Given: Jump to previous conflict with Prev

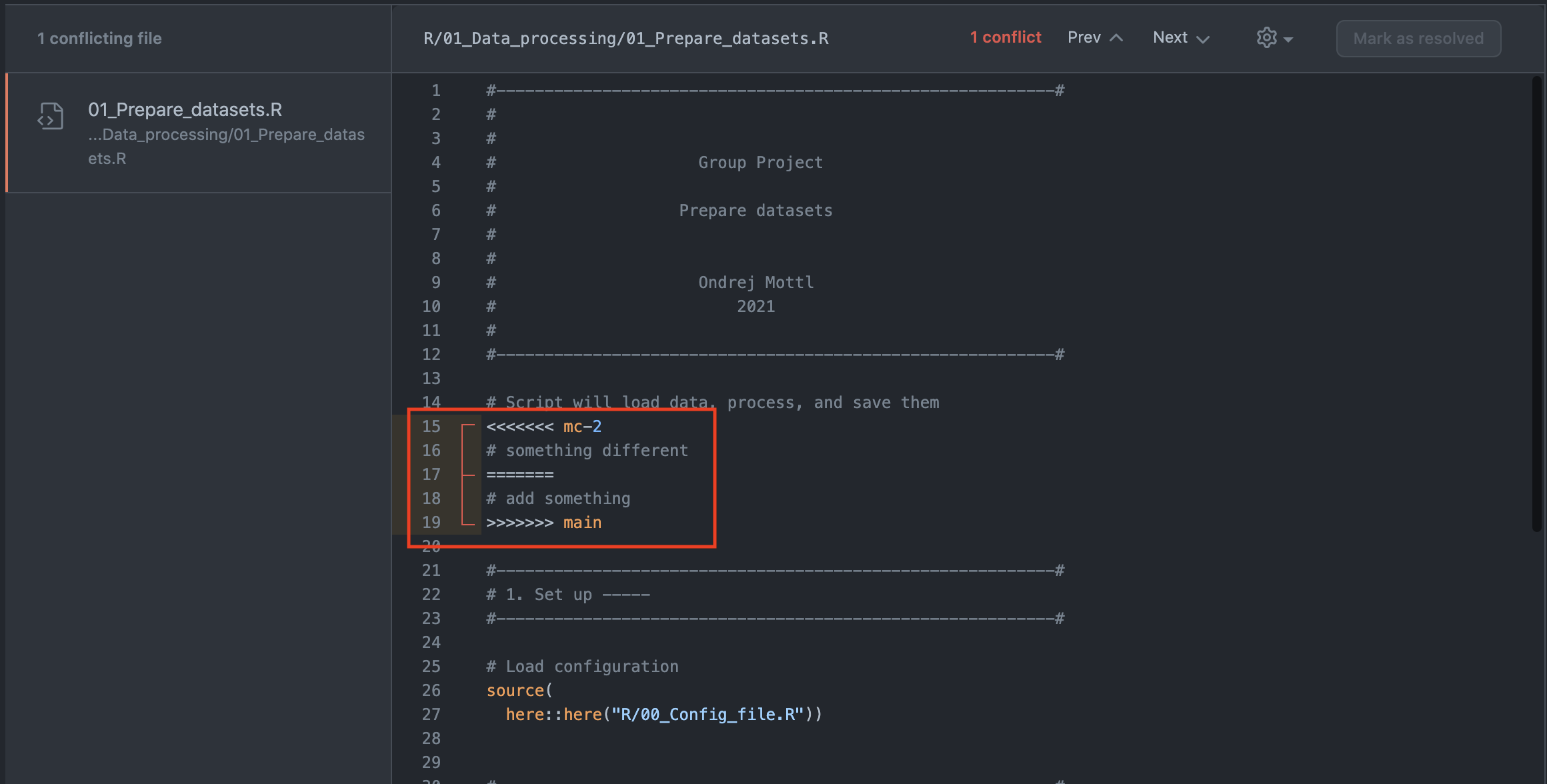Looking at the screenshot, I should click(x=1084, y=38).
